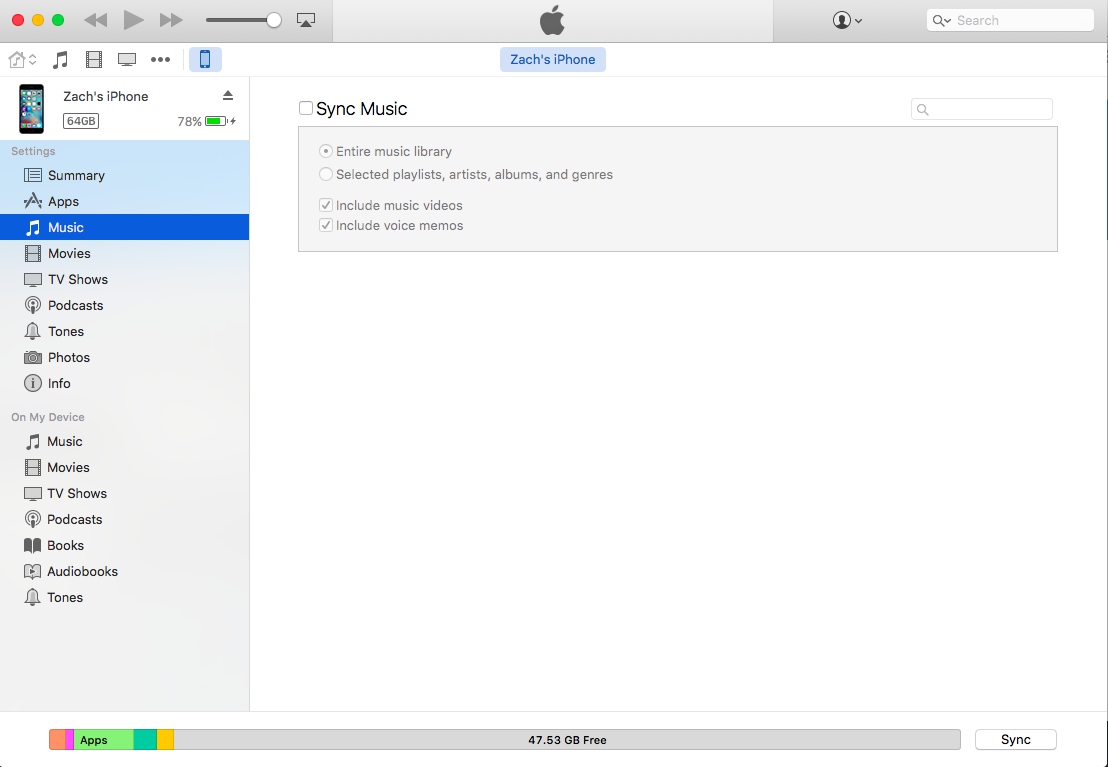The width and height of the screenshot is (1108, 767).
Task: Open the Home sharing library selector
Action: (23, 59)
